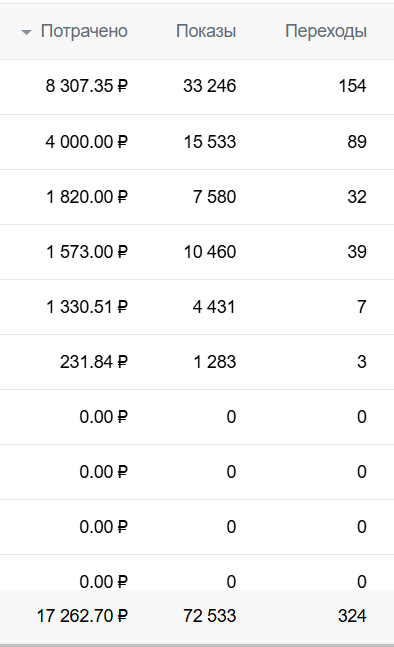Sort by the Потрачено column header
Viewport: 394px width, 647px height.
click(x=84, y=31)
